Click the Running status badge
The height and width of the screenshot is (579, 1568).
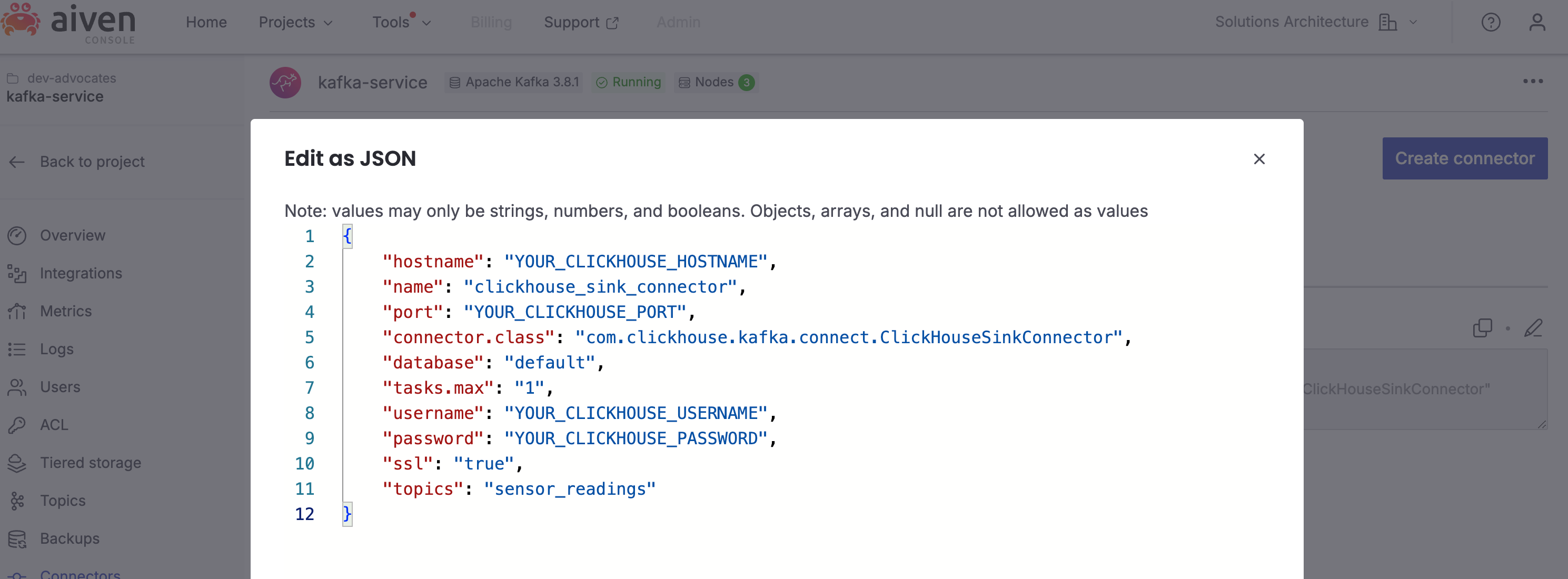coord(628,82)
